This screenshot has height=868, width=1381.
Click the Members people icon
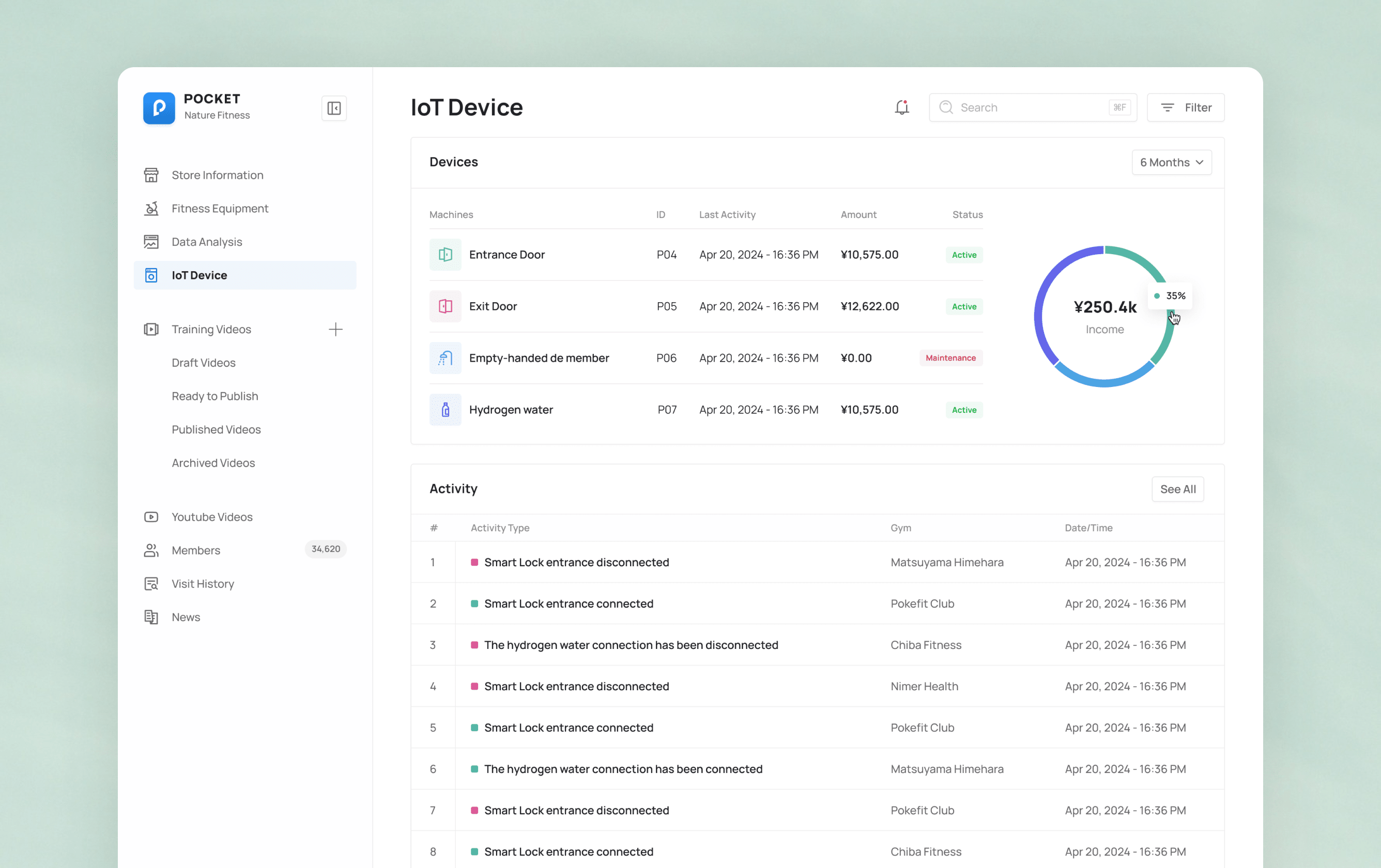click(x=151, y=550)
